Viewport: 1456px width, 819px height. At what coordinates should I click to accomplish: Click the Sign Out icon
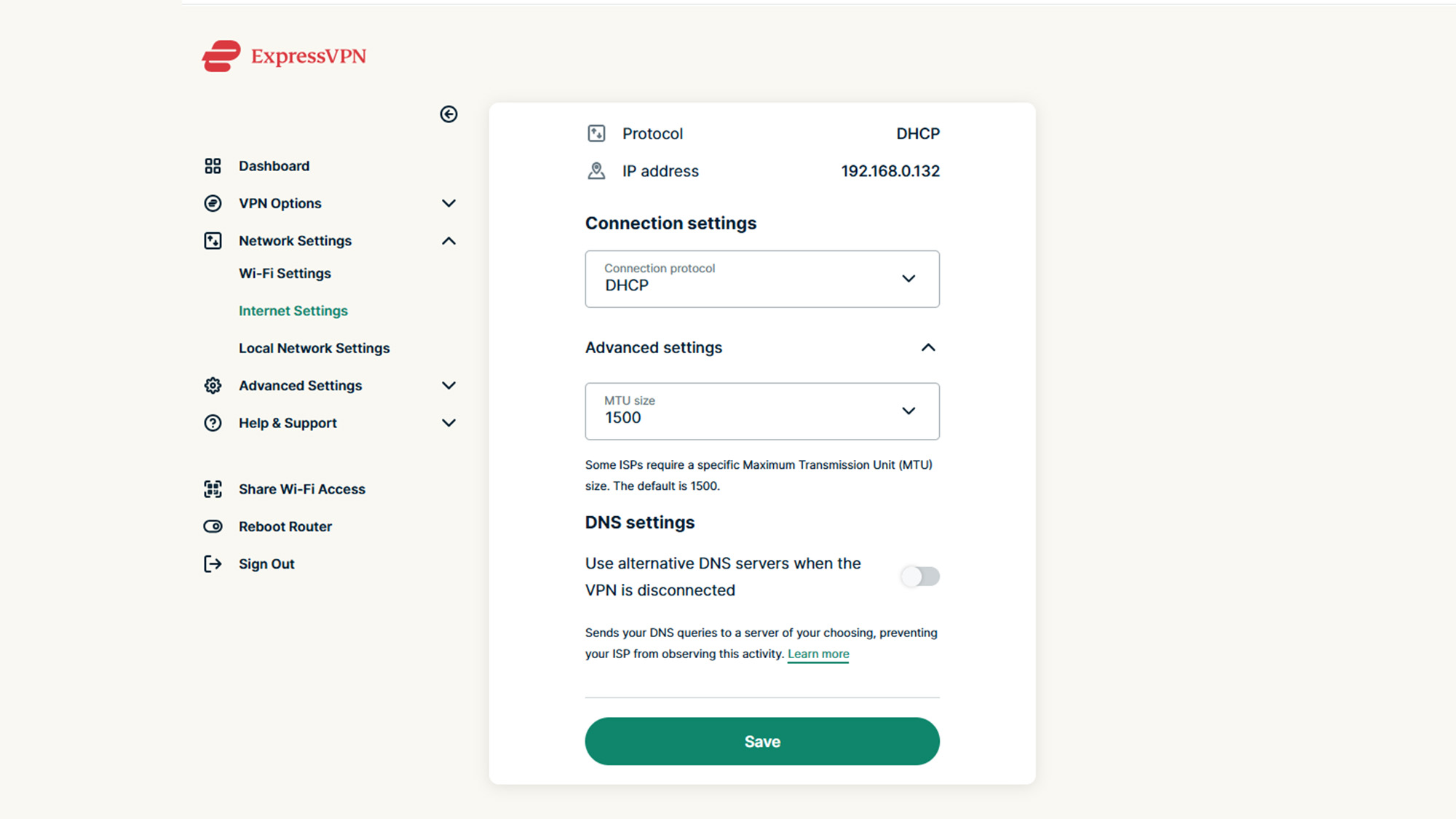(x=213, y=564)
